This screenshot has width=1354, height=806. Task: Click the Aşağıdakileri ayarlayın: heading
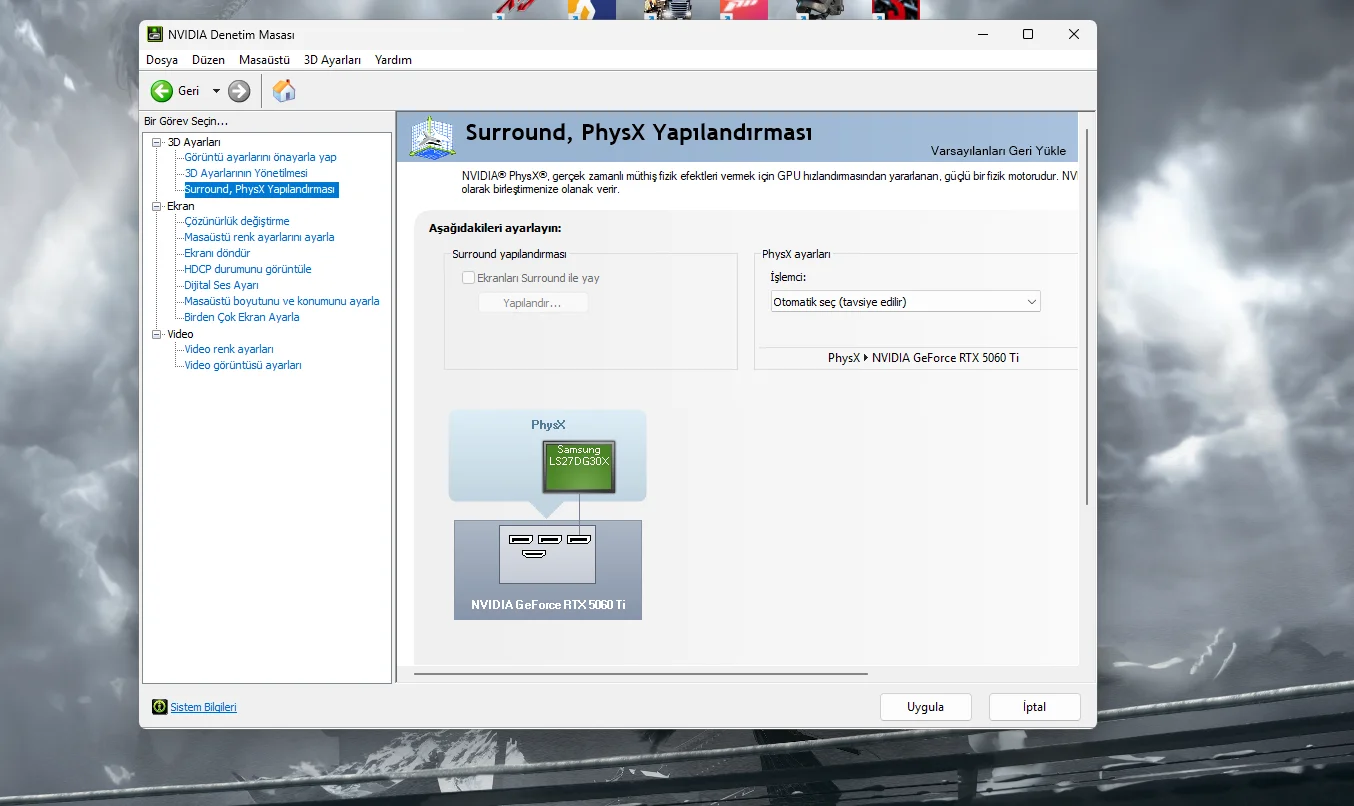[495, 228]
